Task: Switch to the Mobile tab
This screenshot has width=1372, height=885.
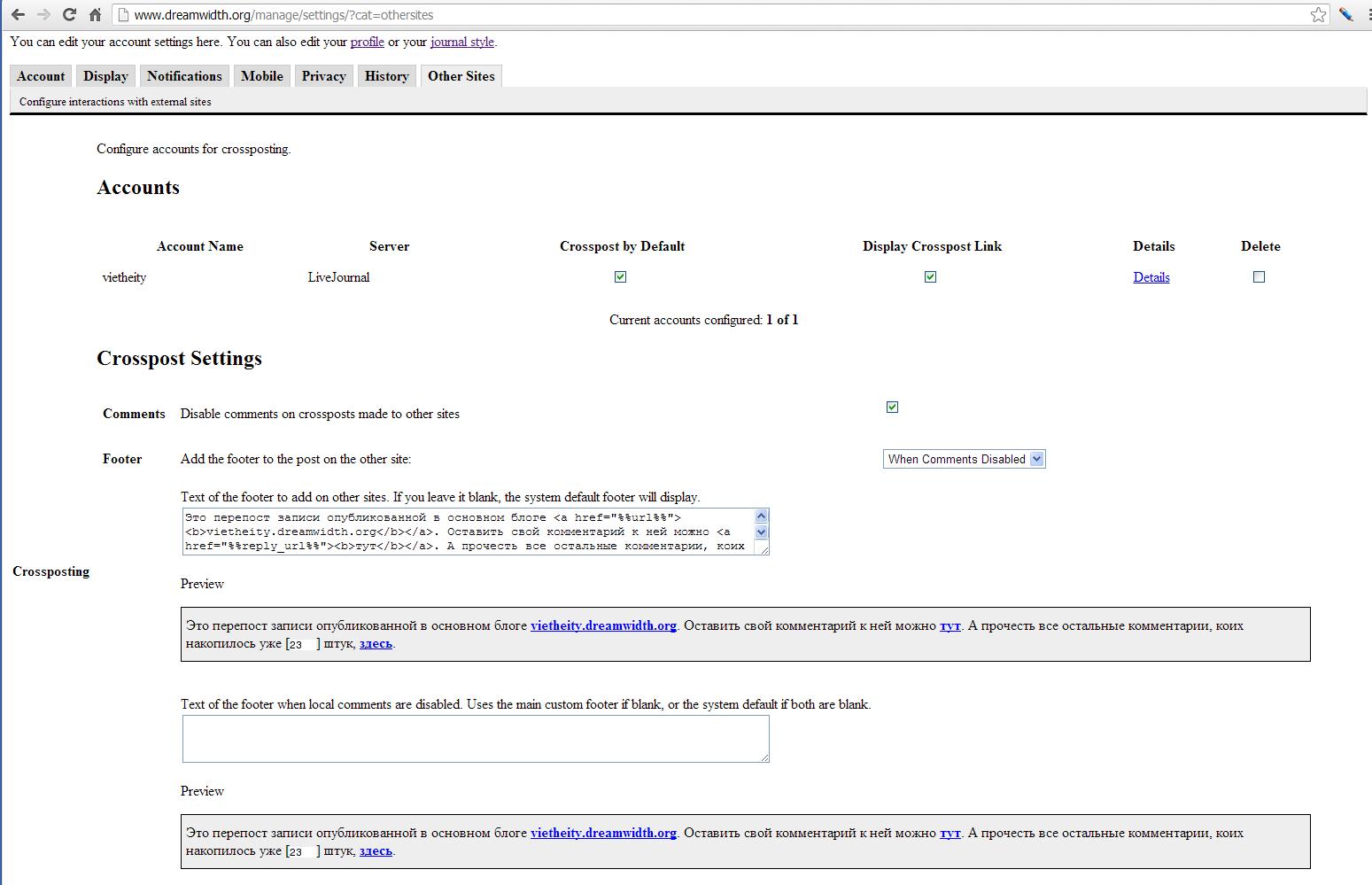Action: [x=262, y=76]
